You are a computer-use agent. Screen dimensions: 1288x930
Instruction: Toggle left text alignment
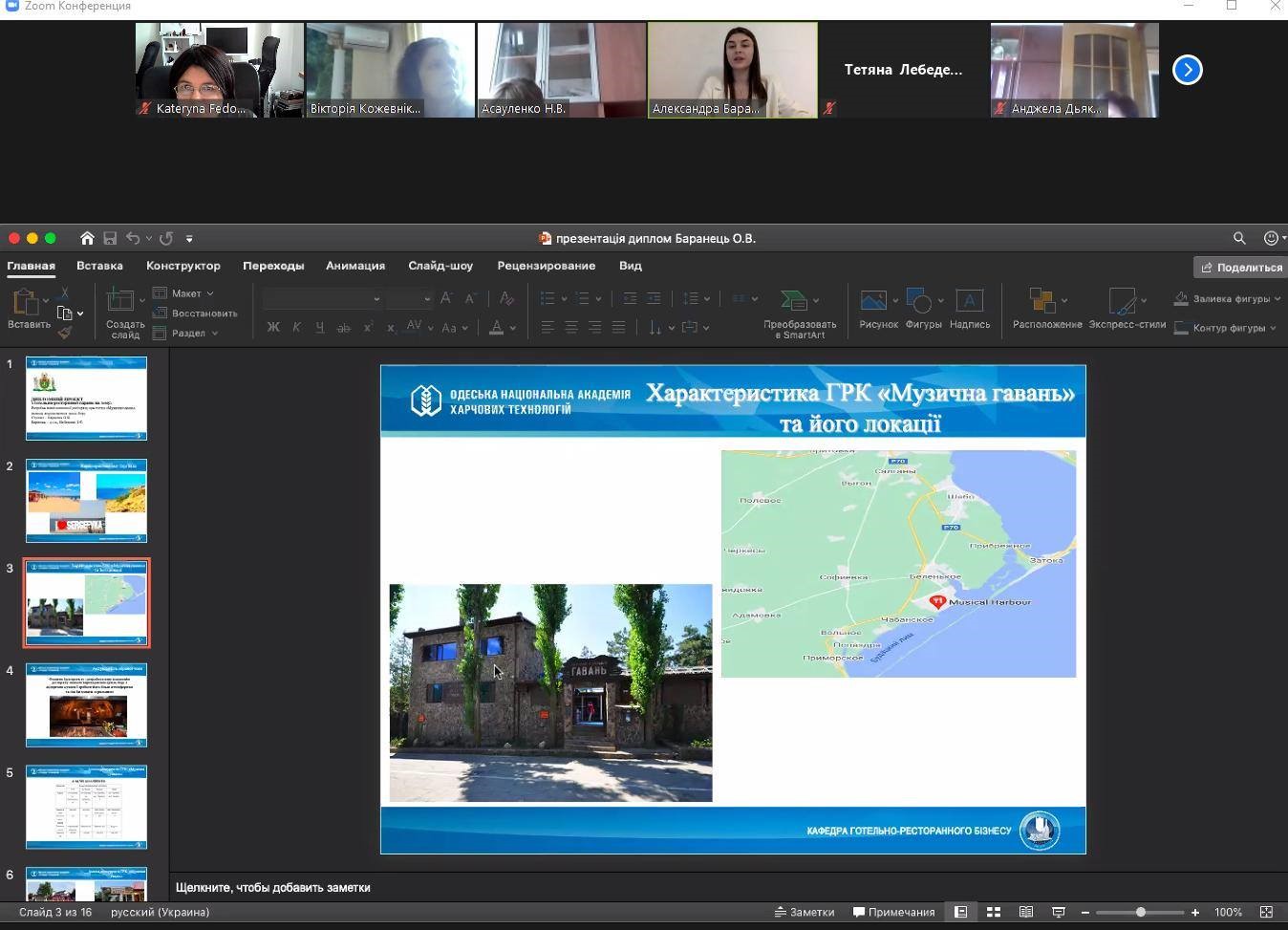coord(547,327)
